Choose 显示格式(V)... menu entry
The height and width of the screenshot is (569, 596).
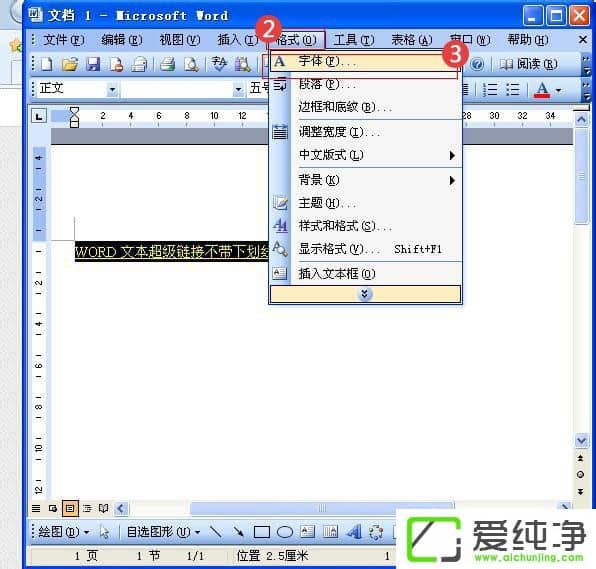[x=365, y=249]
